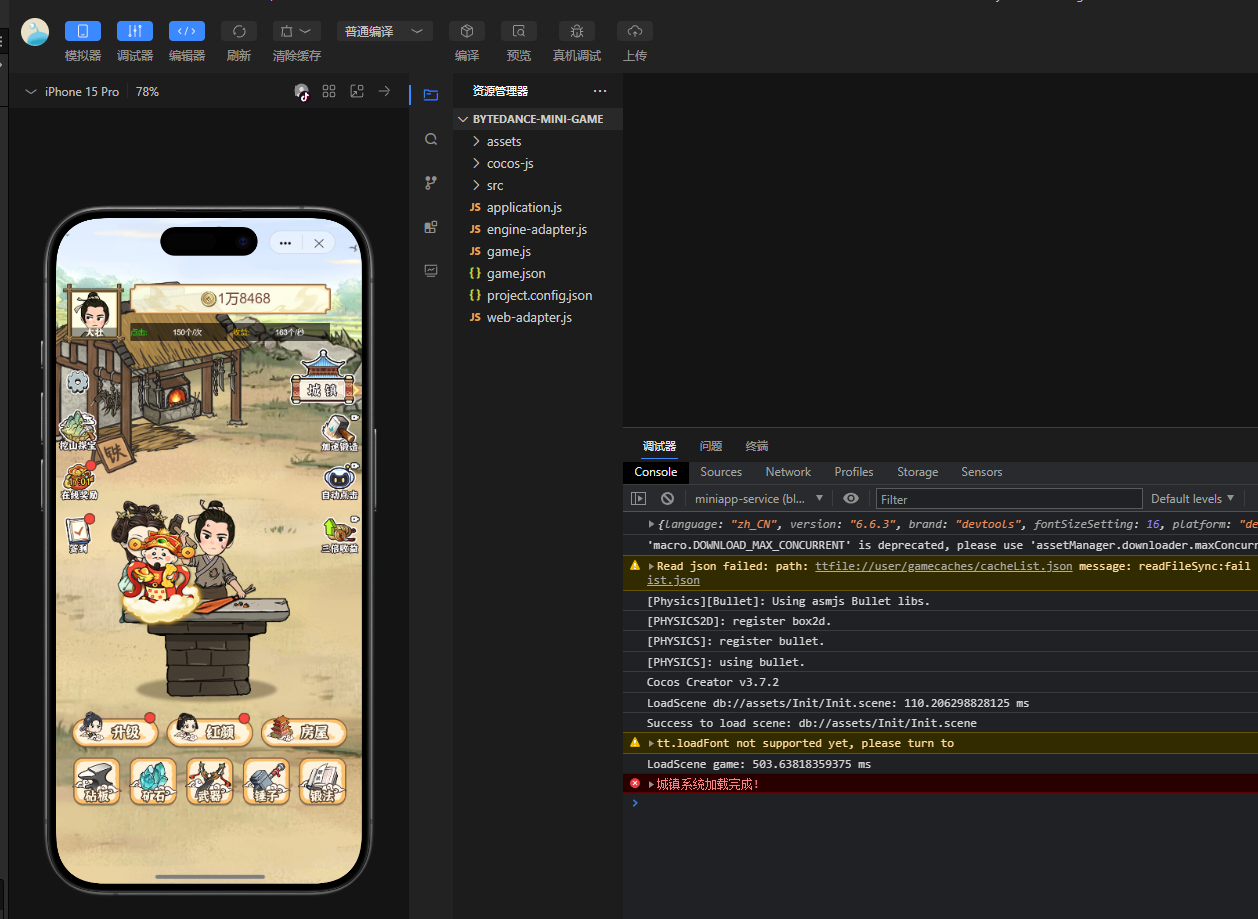Open application.js file
The height and width of the screenshot is (919, 1258).
(x=538, y=207)
